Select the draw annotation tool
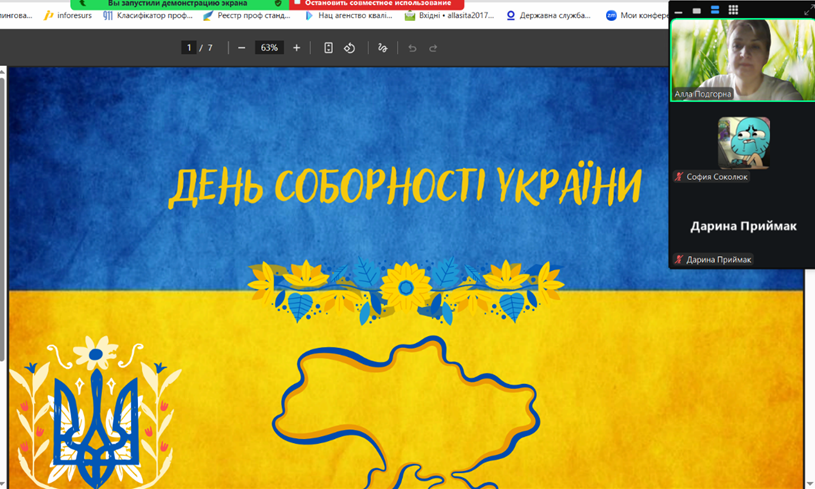The image size is (815, 489). (382, 48)
